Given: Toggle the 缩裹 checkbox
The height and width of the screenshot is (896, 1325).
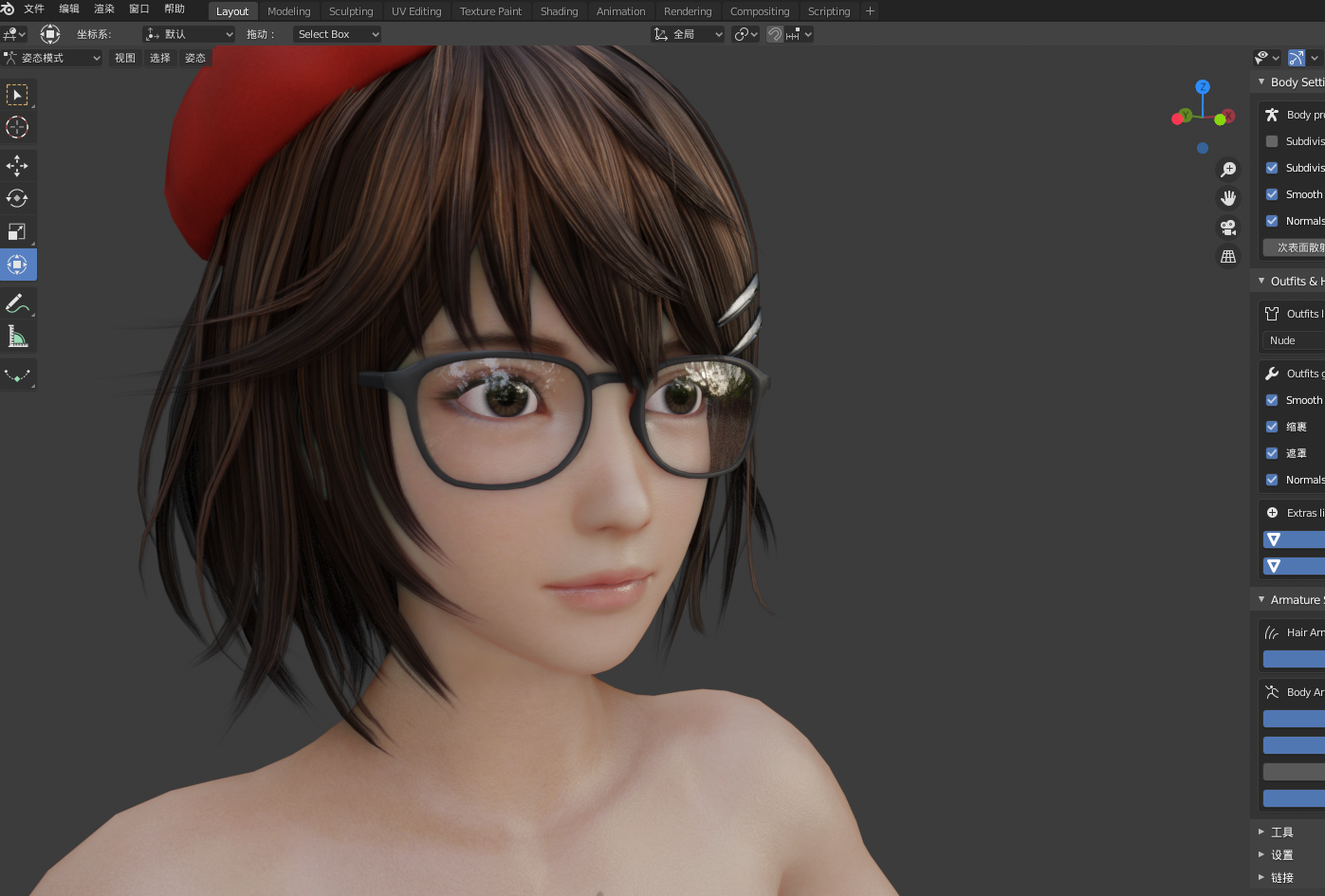Looking at the screenshot, I should [1272, 427].
